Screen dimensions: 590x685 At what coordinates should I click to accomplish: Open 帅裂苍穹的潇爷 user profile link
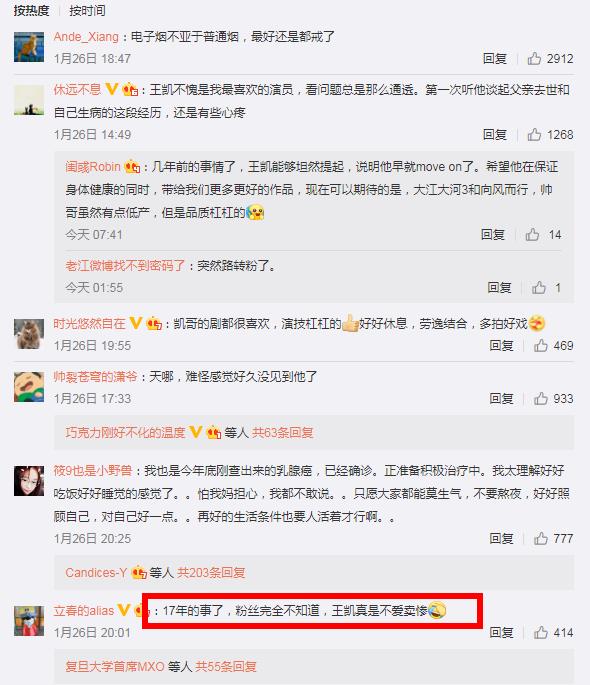96,376
